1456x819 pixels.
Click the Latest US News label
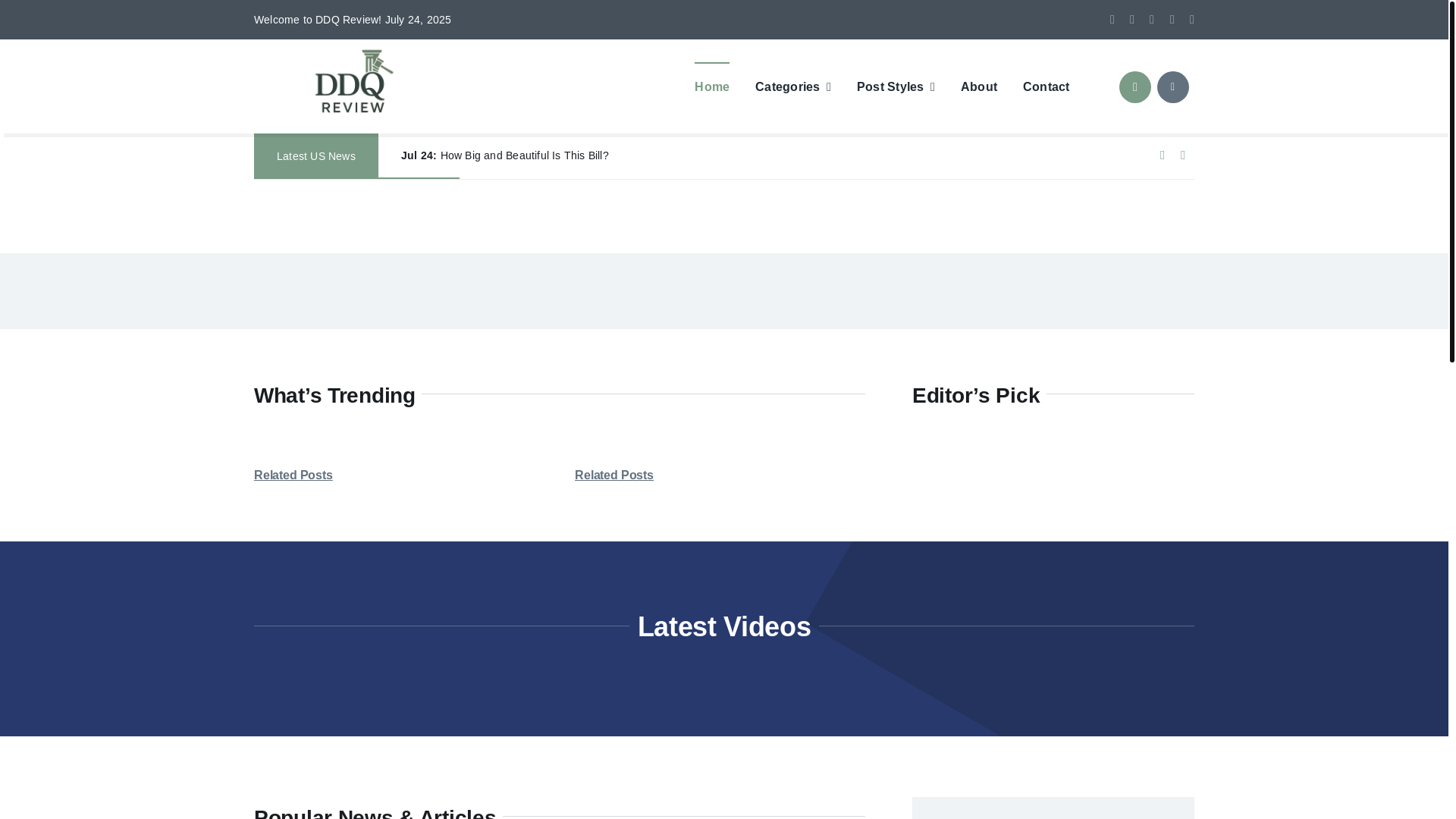point(315,156)
